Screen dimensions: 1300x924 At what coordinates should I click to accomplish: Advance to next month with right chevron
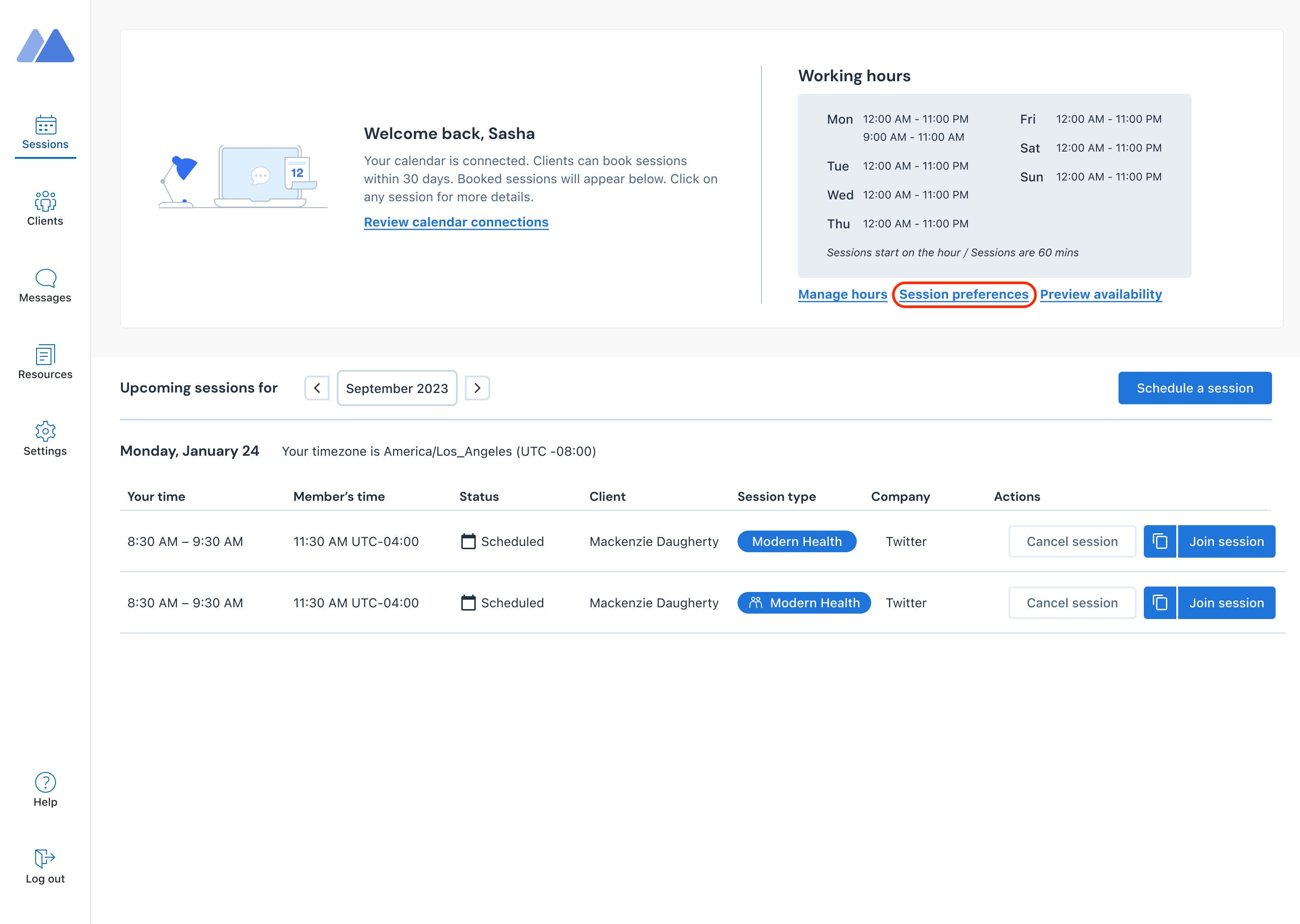pos(477,388)
